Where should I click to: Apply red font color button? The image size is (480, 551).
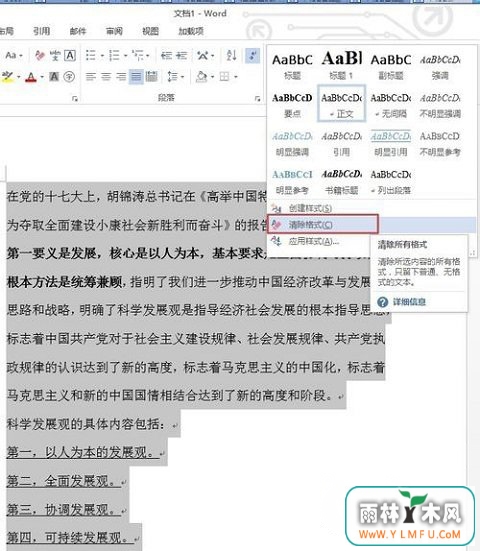coord(32,76)
